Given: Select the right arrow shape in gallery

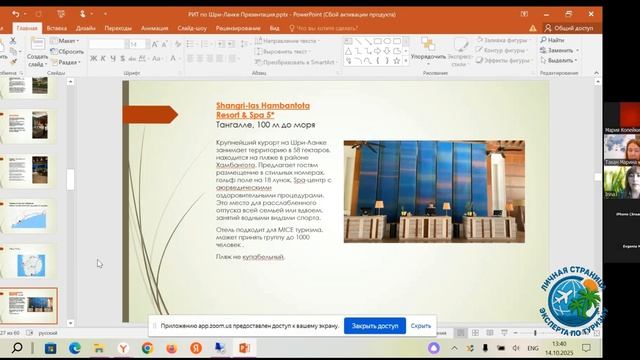Looking at the screenshot, I should tap(378, 51).
